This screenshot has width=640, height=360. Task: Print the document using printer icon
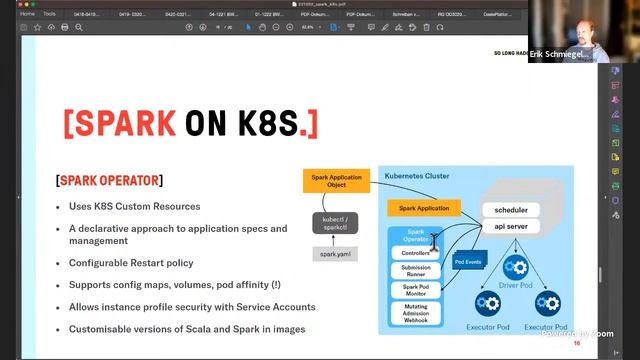coord(65,27)
